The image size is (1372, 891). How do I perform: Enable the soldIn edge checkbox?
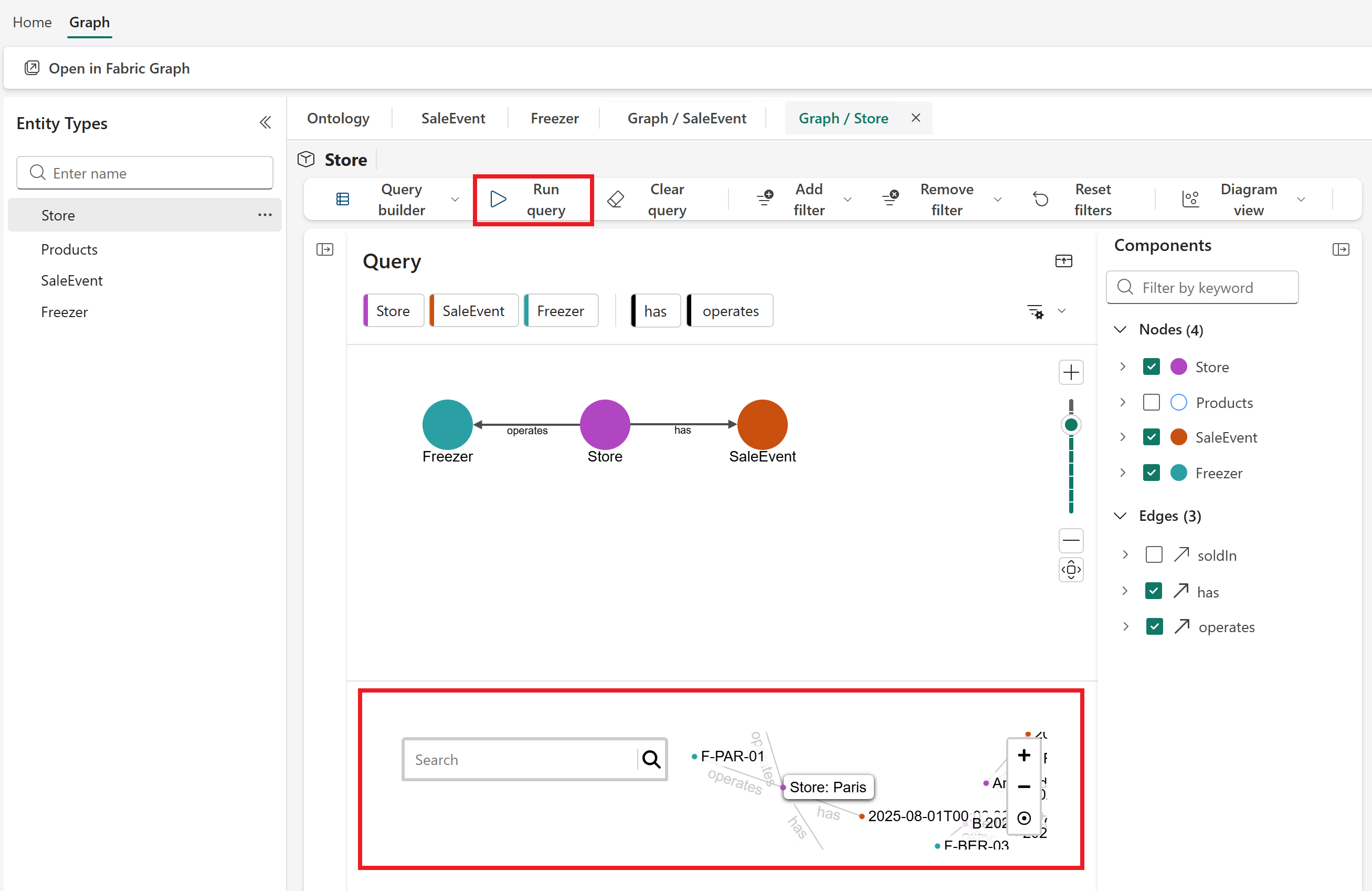pyautogui.click(x=1154, y=555)
